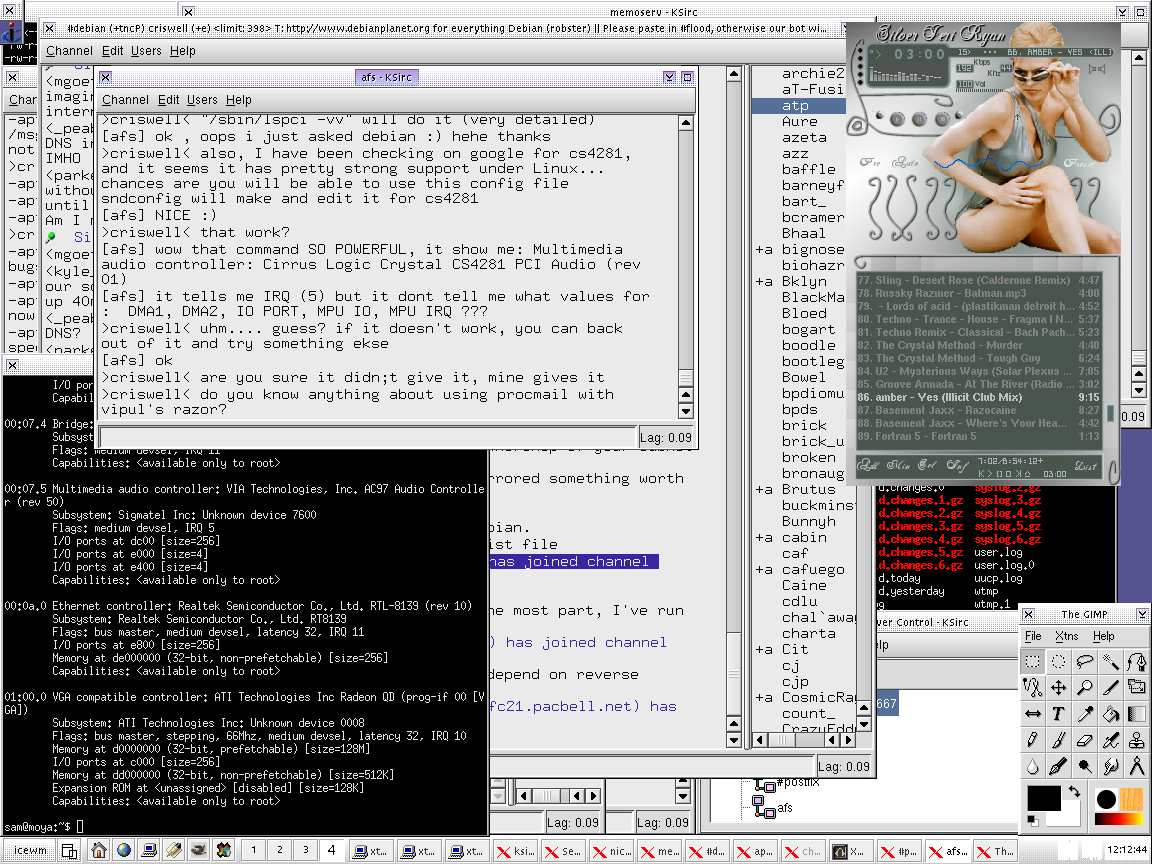The width and height of the screenshot is (1152, 864).
Task: Pick the Ink pen tool in GIMP
Action: [x=1058, y=766]
